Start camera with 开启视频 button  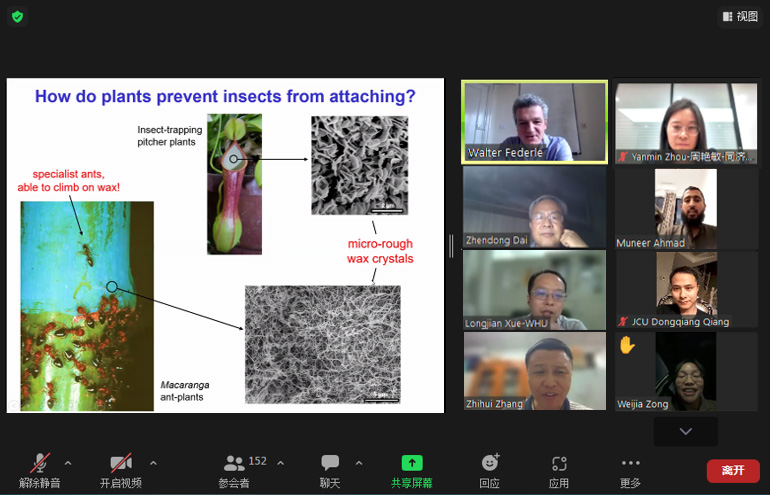coord(121,470)
